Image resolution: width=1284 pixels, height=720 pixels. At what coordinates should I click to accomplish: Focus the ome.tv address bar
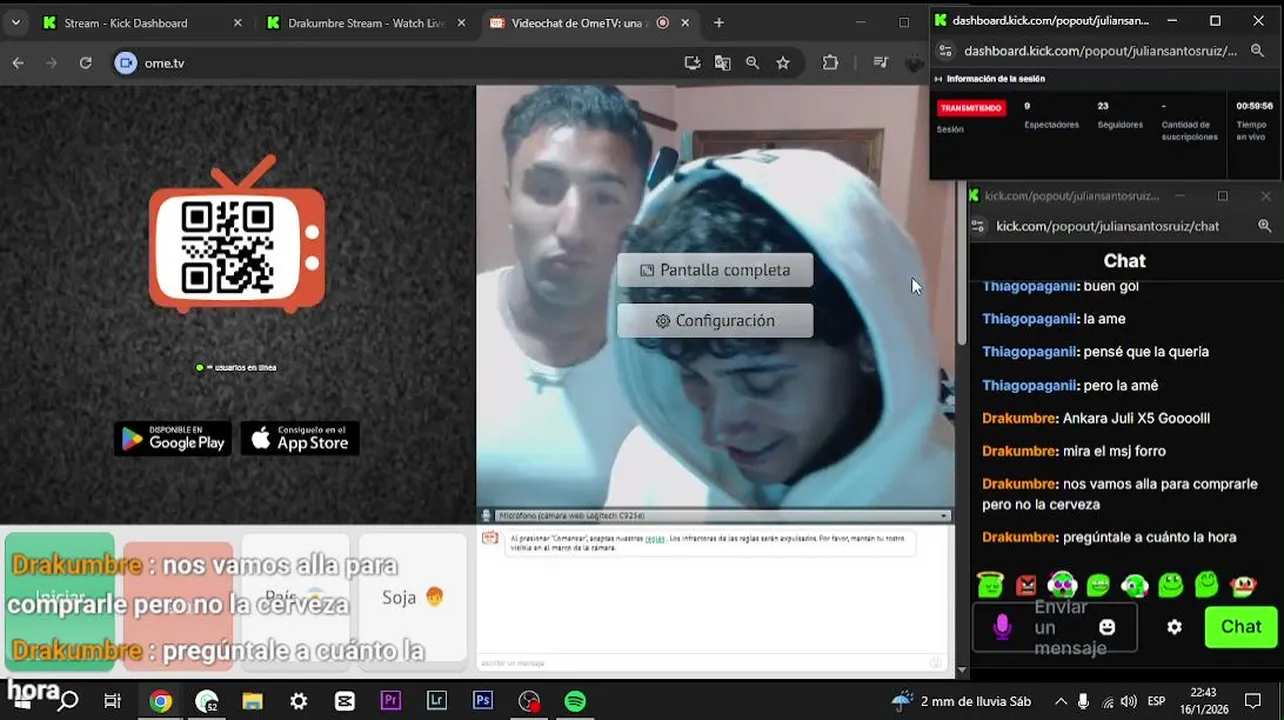(x=400, y=63)
